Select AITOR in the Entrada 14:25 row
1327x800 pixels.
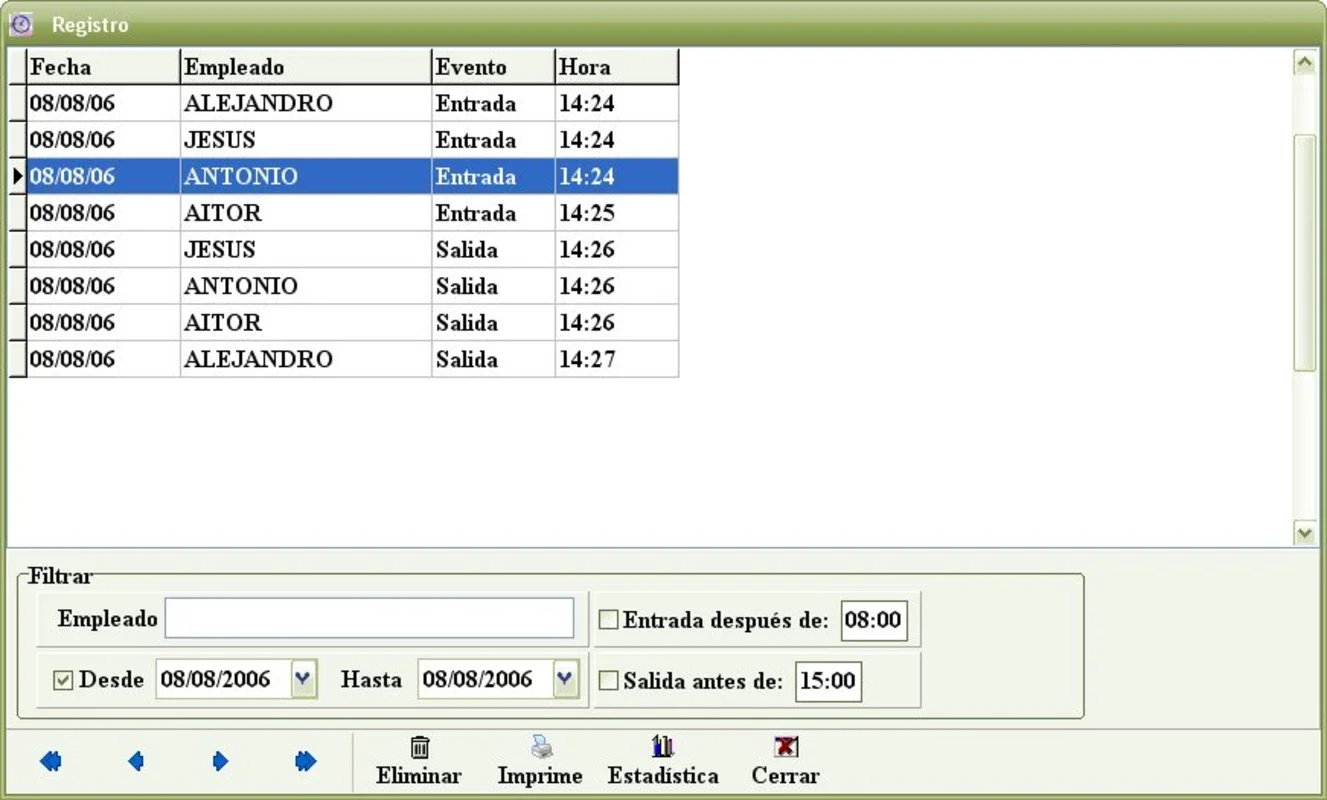pyautogui.click(x=223, y=213)
